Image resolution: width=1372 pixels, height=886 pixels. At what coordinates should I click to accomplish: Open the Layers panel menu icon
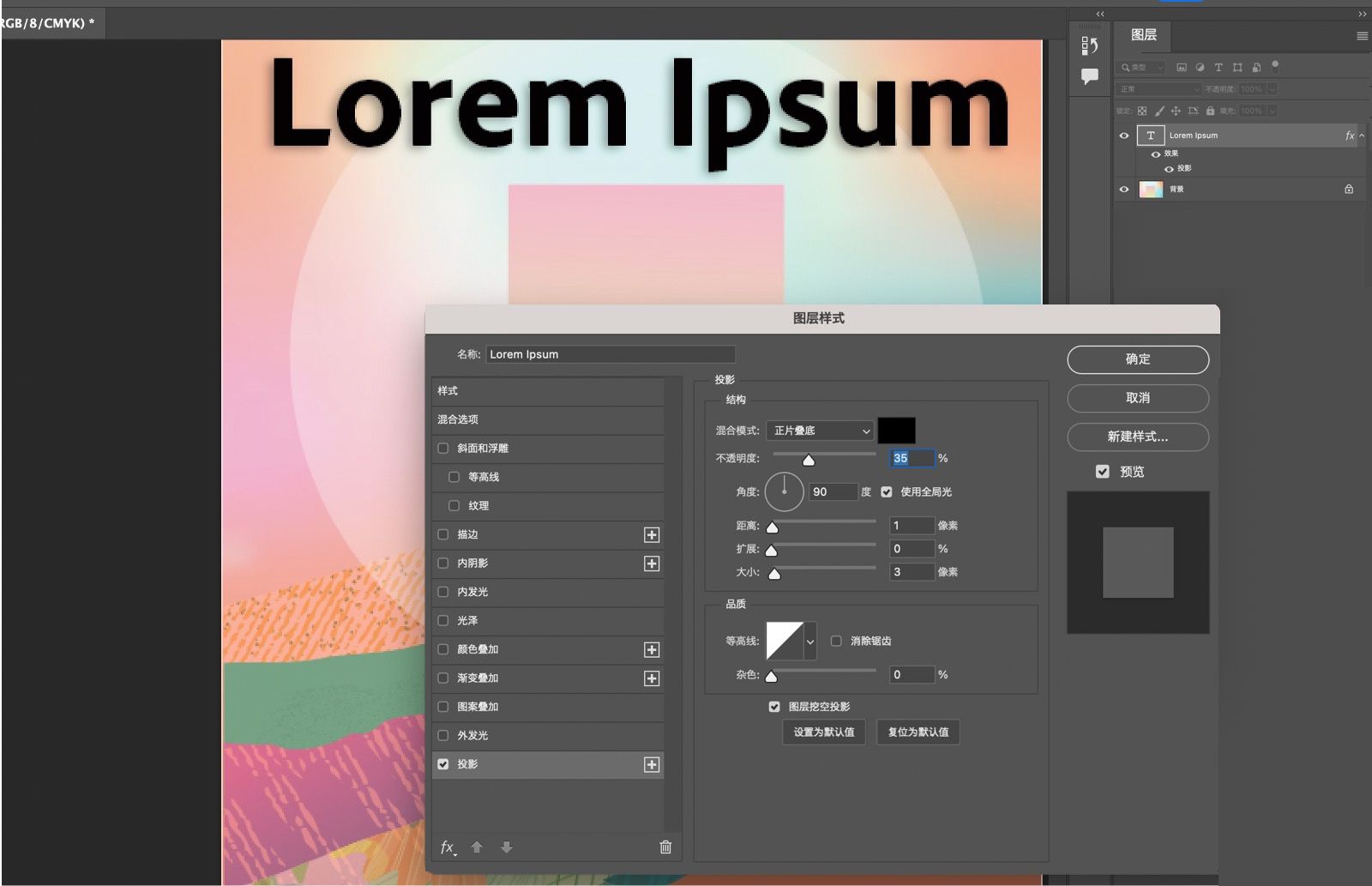tap(1362, 35)
